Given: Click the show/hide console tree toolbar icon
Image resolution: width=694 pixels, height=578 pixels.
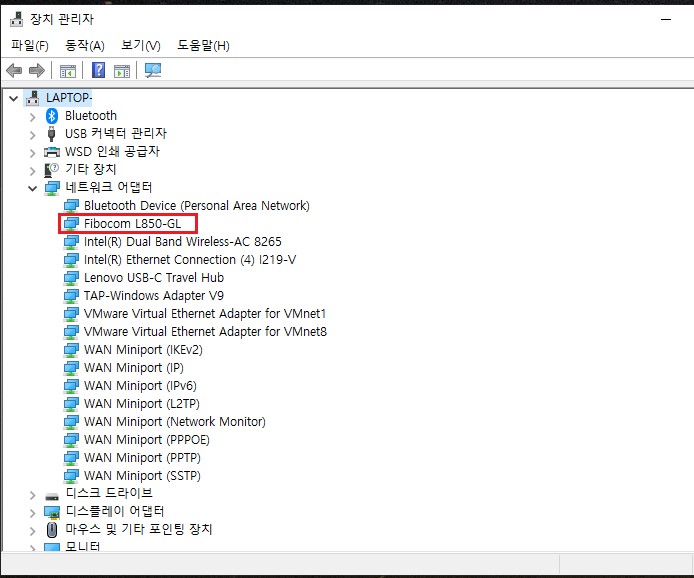Looking at the screenshot, I should tap(68, 71).
